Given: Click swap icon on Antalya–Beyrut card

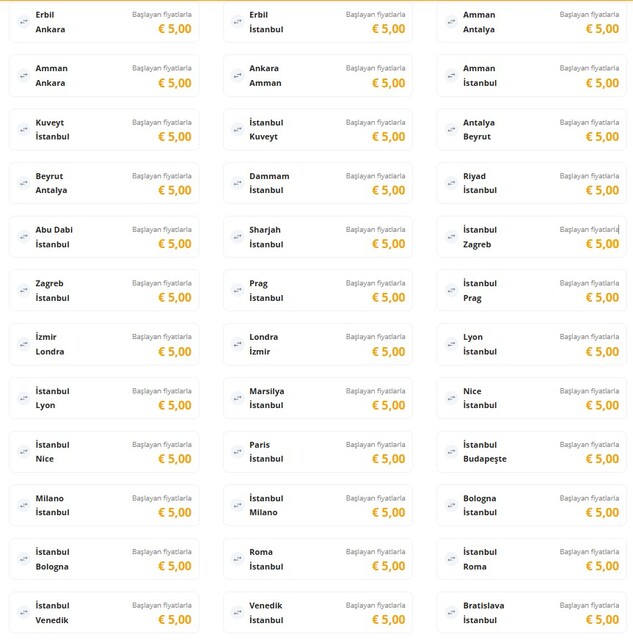Looking at the screenshot, I should 452,130.
